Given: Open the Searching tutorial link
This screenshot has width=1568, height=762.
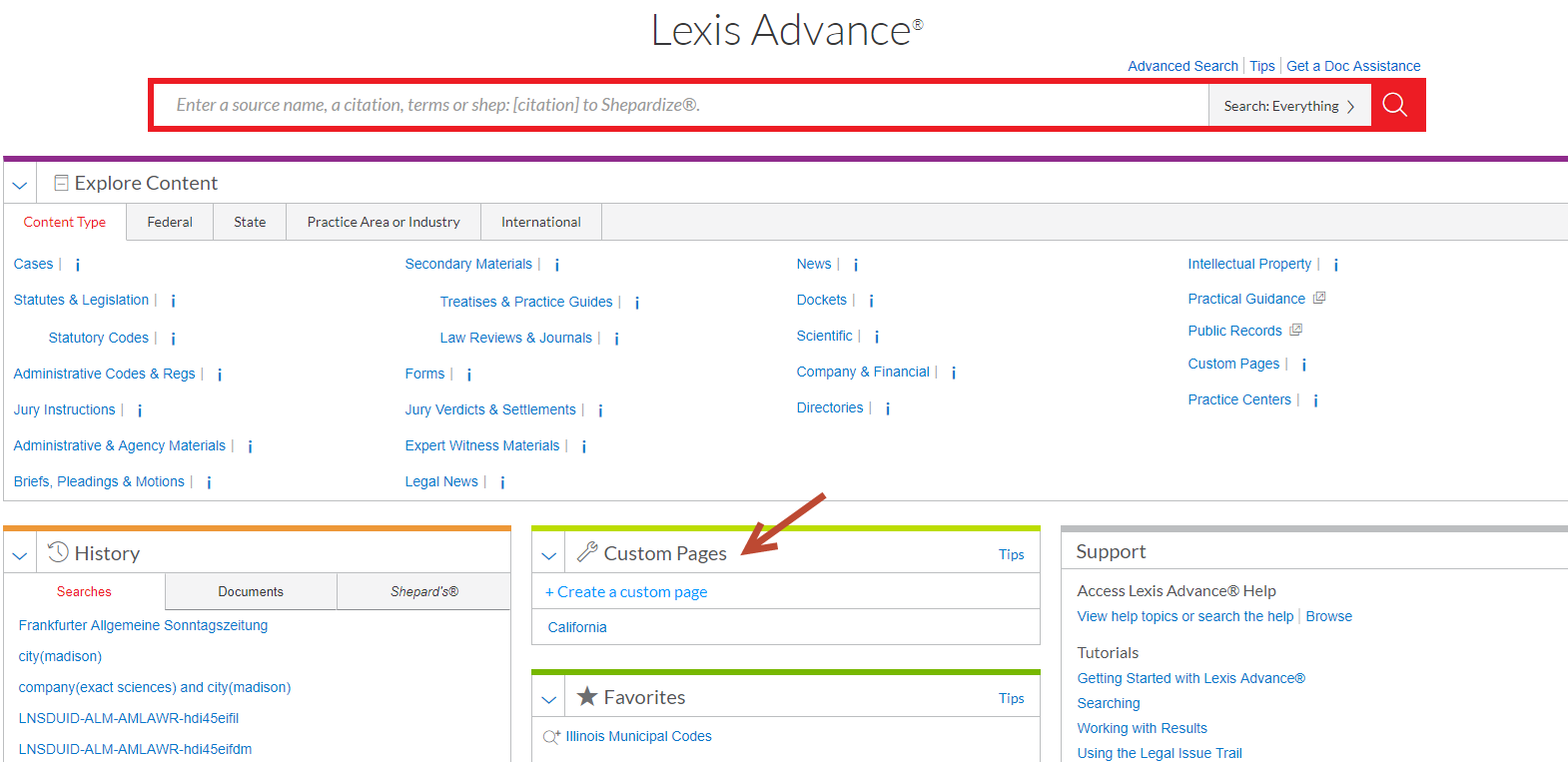Looking at the screenshot, I should (x=1109, y=703).
